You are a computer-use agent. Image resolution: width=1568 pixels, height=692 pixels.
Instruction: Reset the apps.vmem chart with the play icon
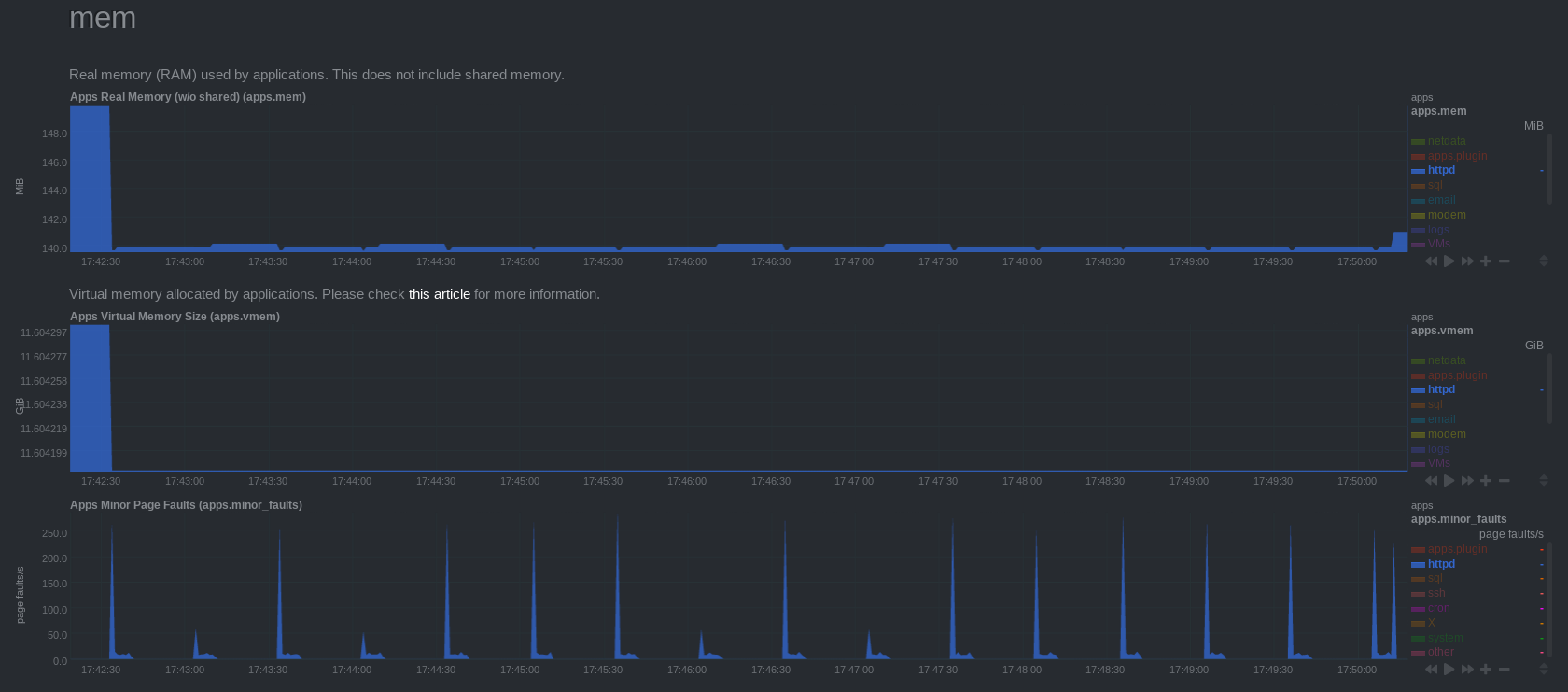coord(1449,481)
